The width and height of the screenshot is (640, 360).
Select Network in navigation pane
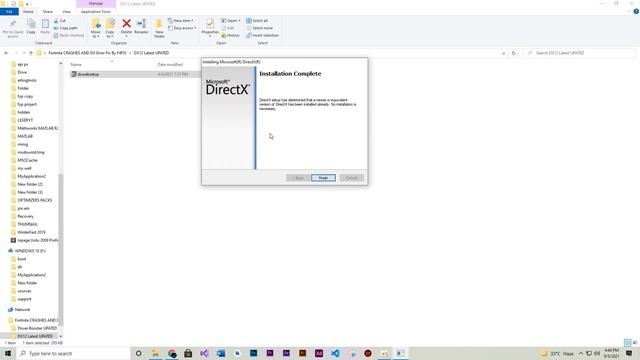pyautogui.click(x=22, y=310)
